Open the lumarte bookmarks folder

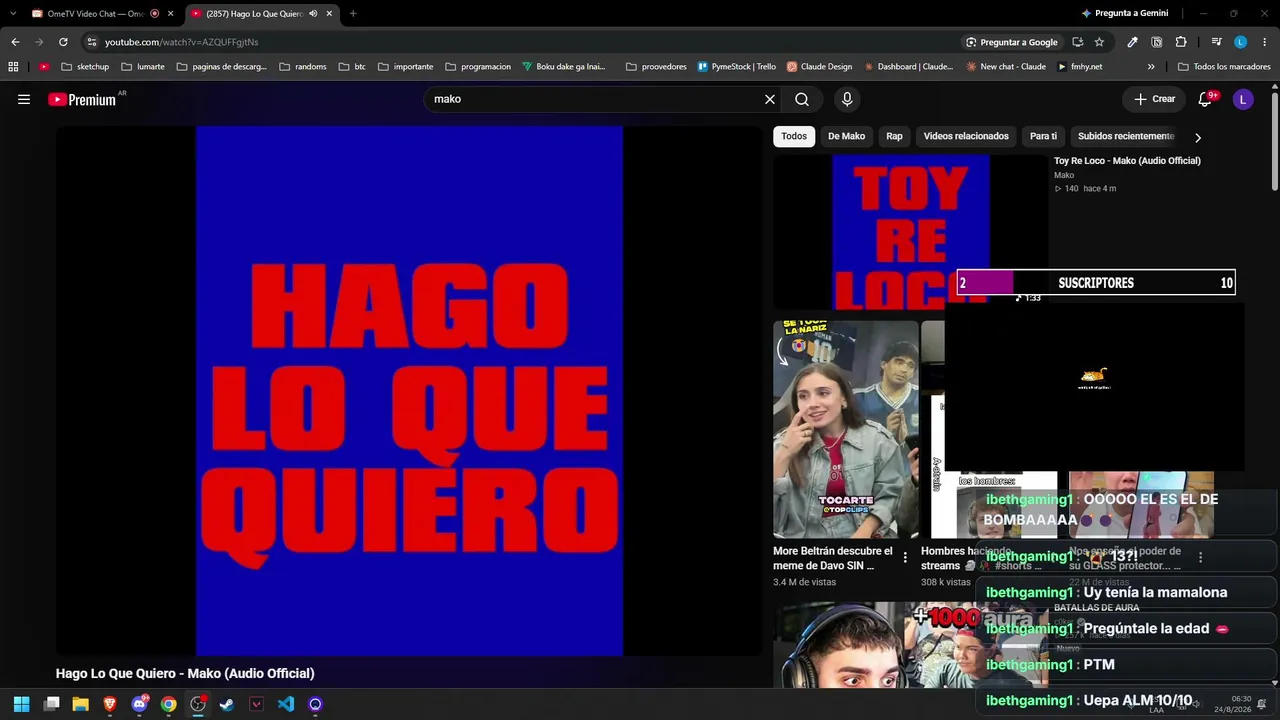point(143,67)
